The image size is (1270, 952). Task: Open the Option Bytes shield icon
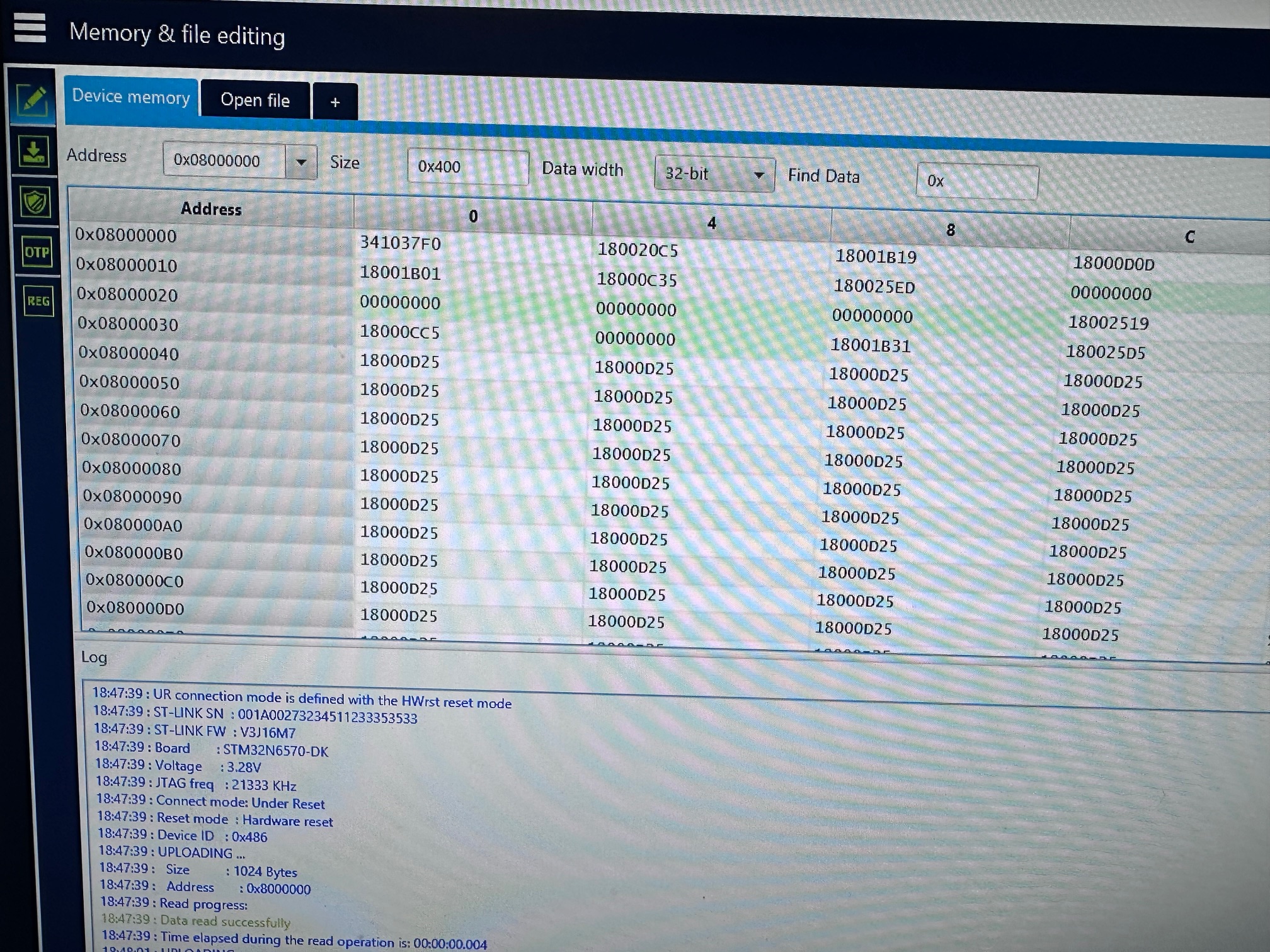point(35,202)
